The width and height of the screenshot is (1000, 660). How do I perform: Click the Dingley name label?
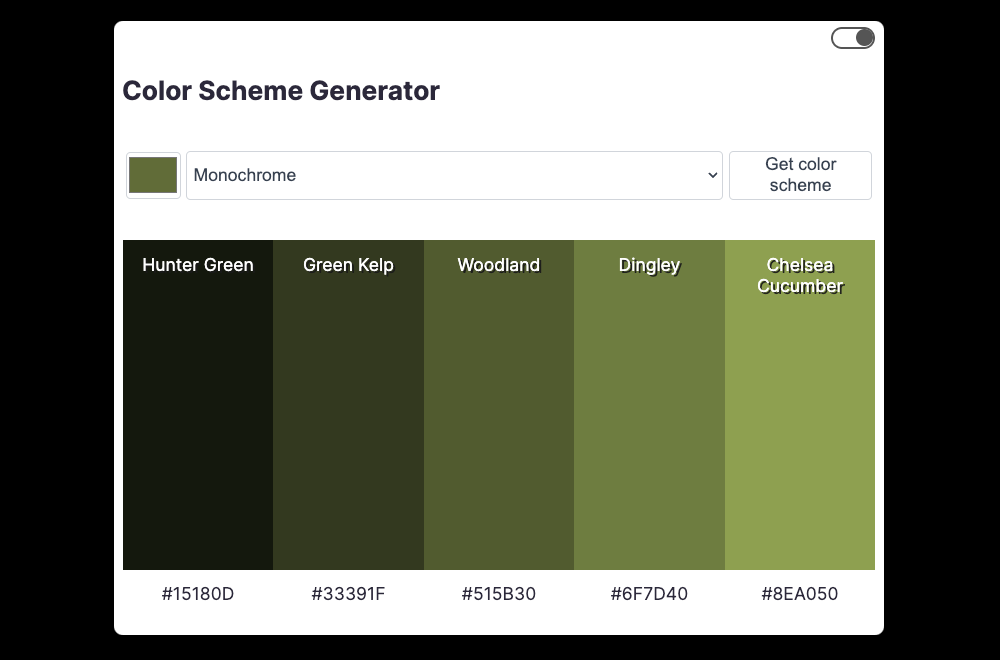tap(649, 265)
